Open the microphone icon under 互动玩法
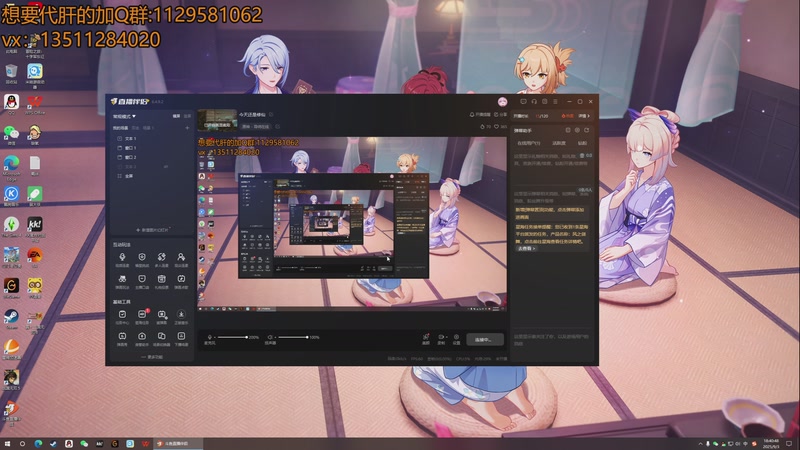This screenshot has width=800, height=450. click(122, 259)
